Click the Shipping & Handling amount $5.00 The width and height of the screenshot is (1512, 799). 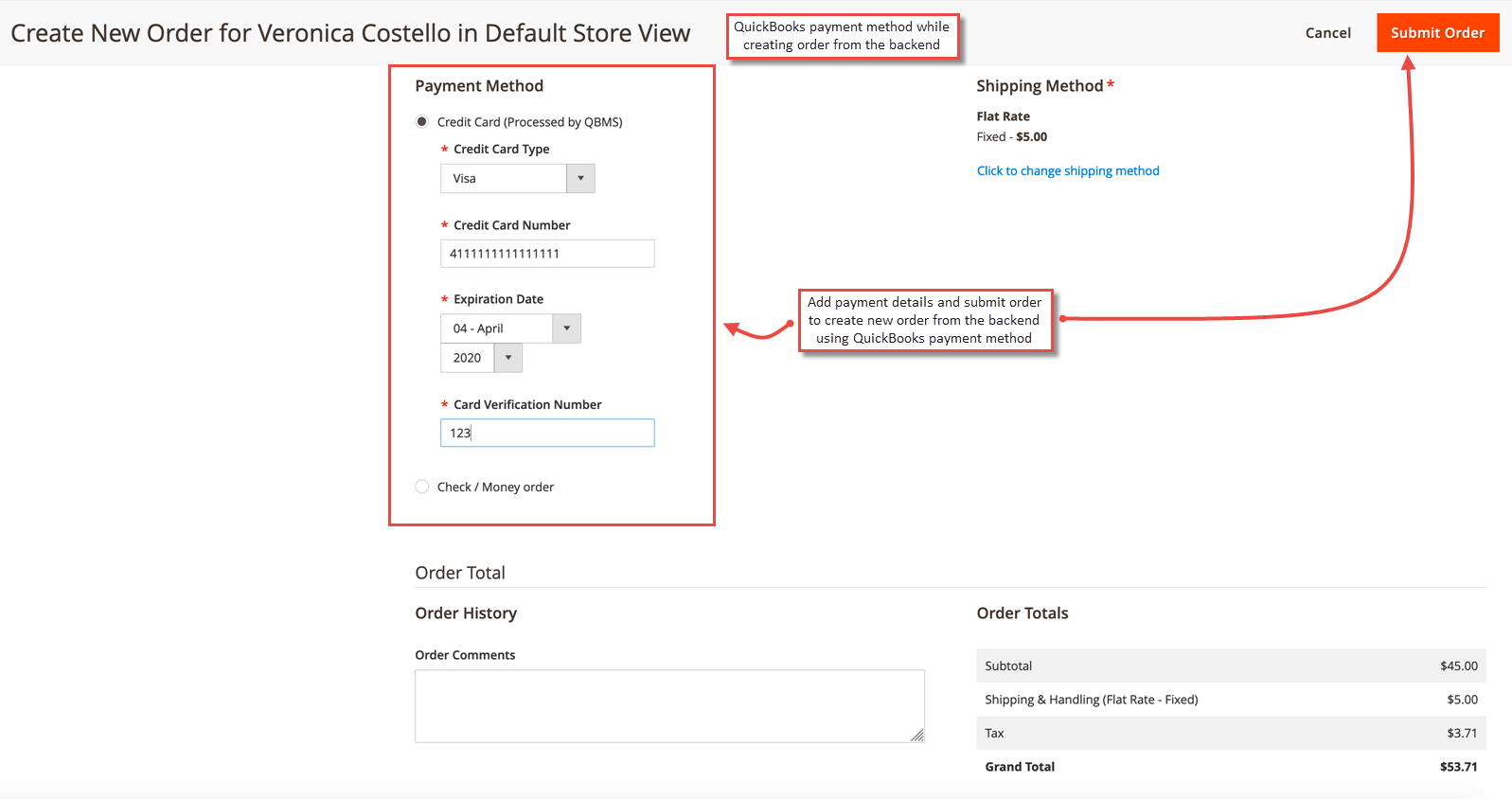click(1462, 700)
